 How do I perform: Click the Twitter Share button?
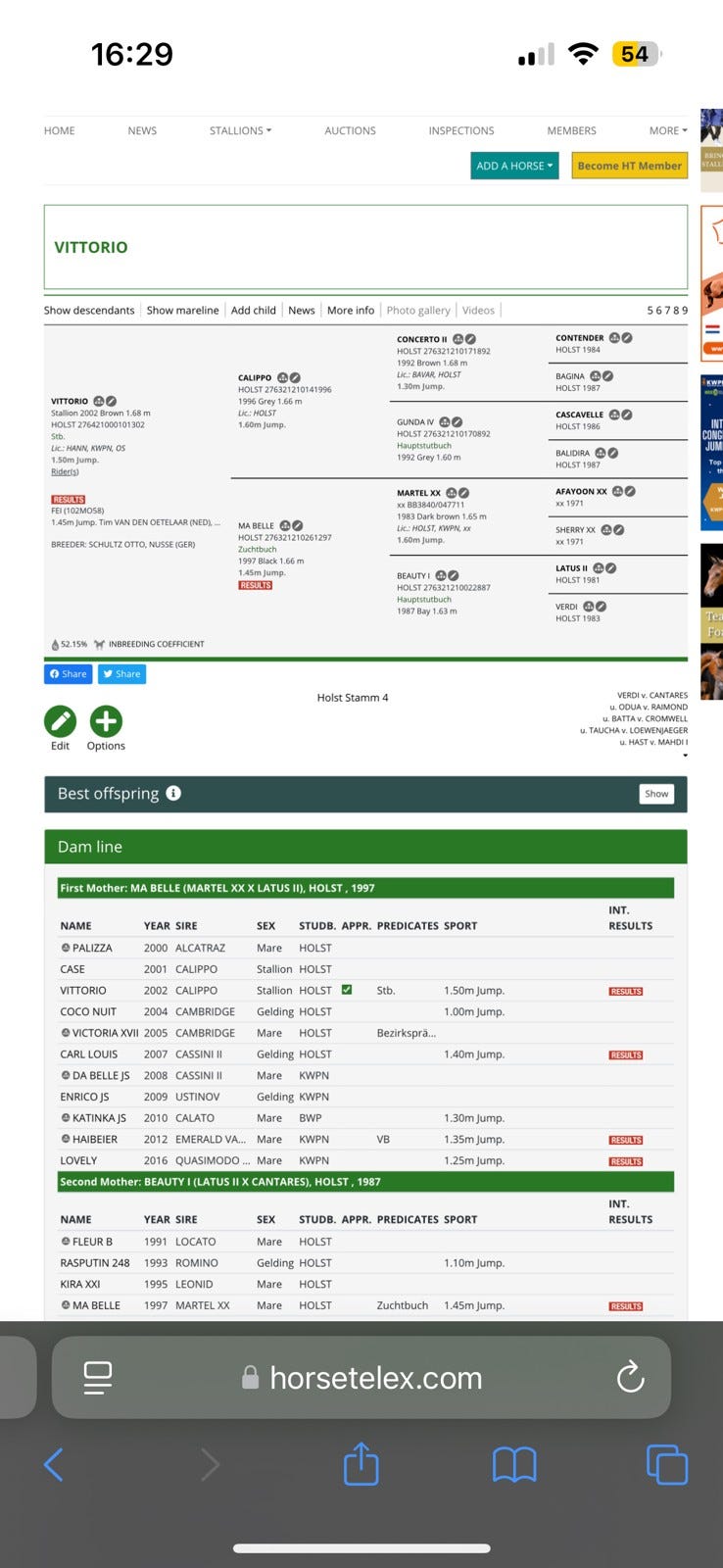[121, 673]
